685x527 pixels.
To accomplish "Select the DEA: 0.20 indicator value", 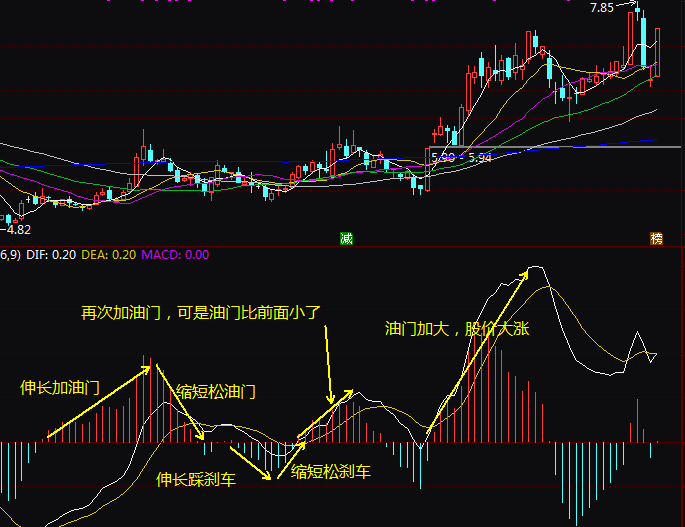I will tap(109, 255).
